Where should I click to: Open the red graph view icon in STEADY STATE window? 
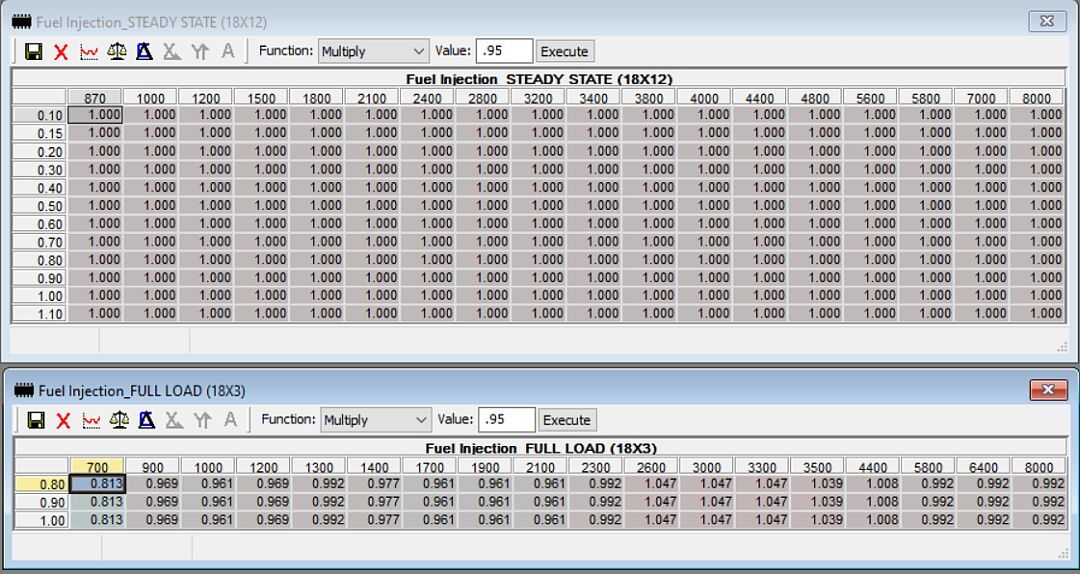89,52
